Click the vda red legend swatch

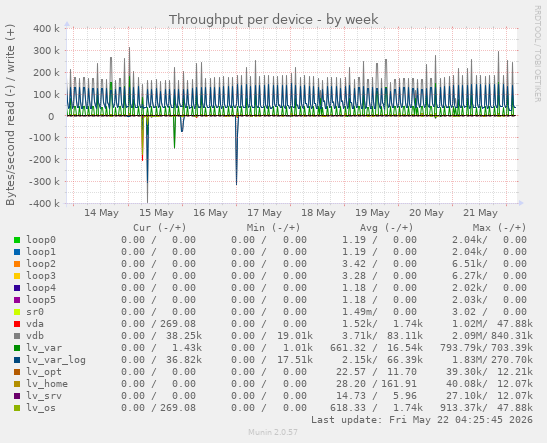point(17,324)
